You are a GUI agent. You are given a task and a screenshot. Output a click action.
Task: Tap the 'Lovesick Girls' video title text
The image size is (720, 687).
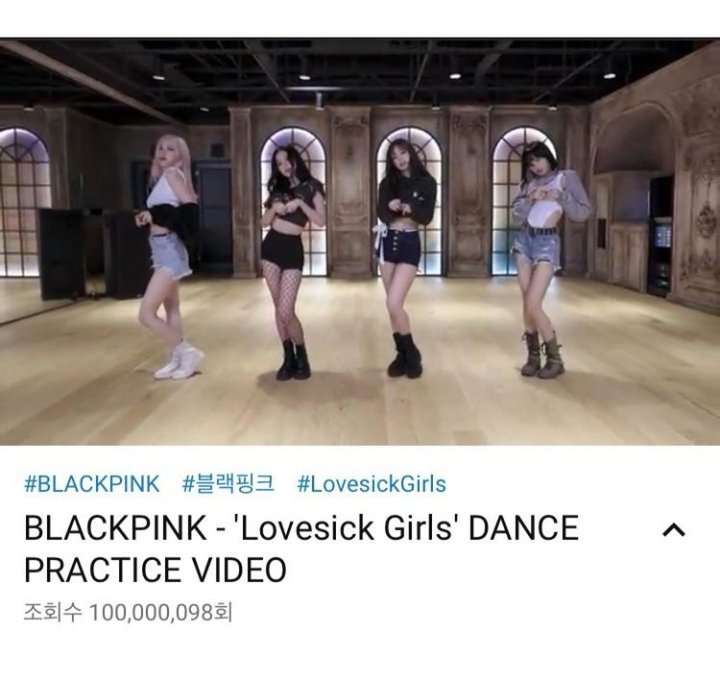coord(348,528)
